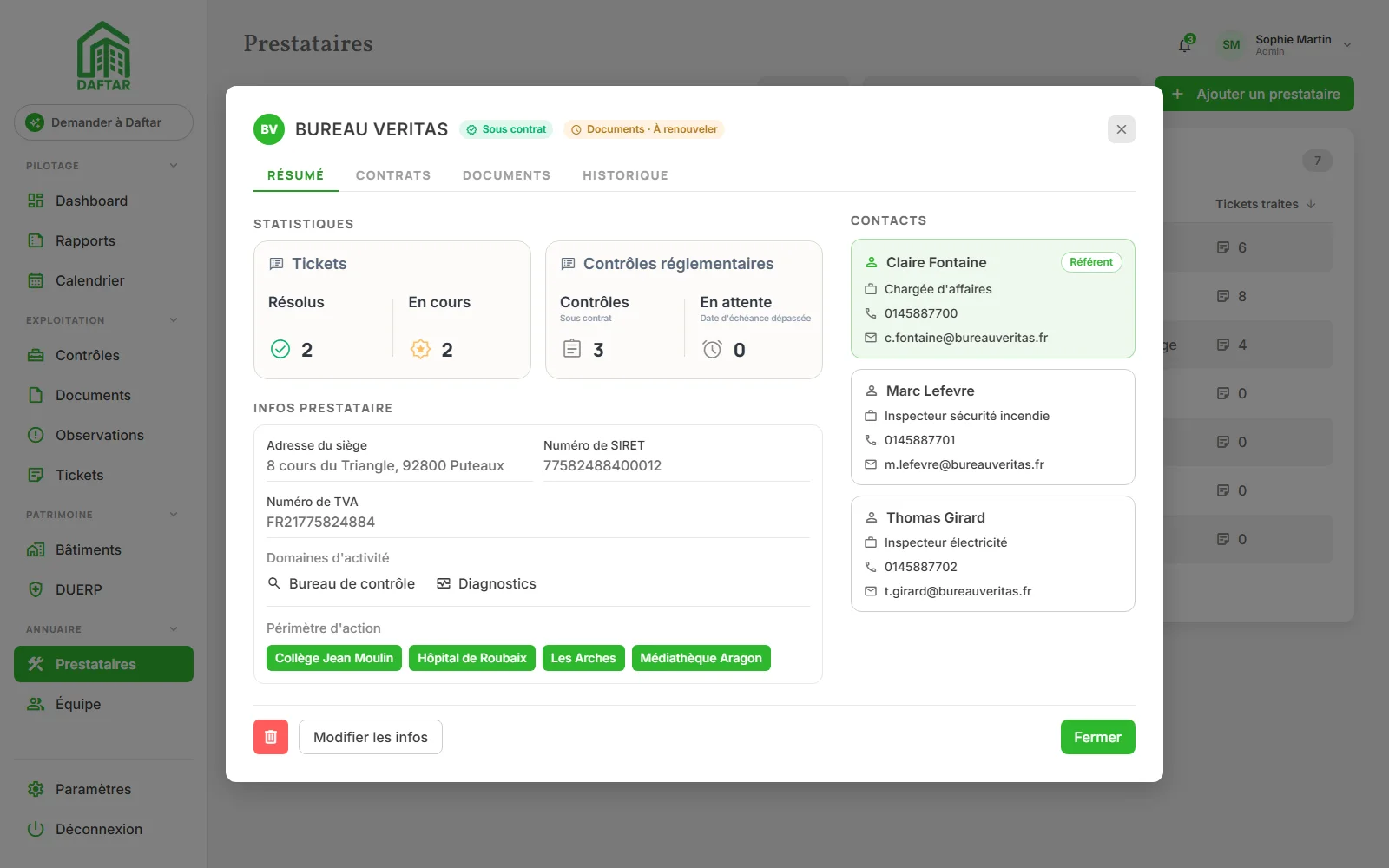Click t.girard@bureauveritas.fr email text
Screen dimensions: 1389x868
tap(958, 591)
